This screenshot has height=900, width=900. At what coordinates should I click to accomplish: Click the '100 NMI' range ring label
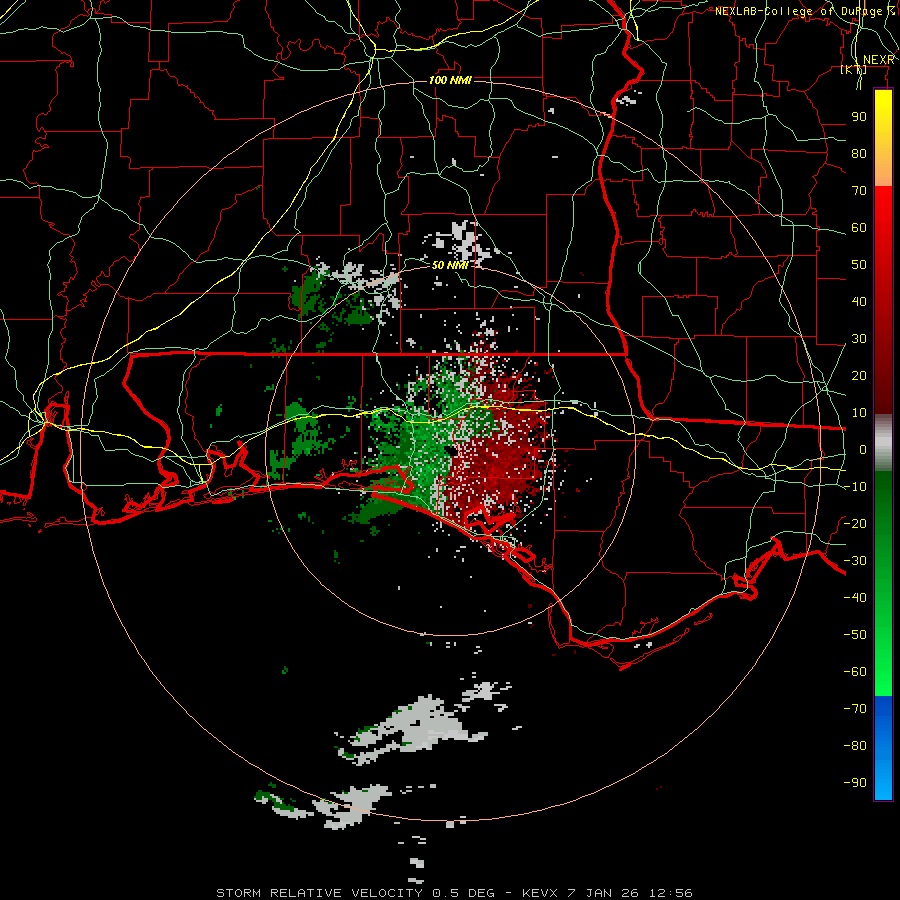450,80
